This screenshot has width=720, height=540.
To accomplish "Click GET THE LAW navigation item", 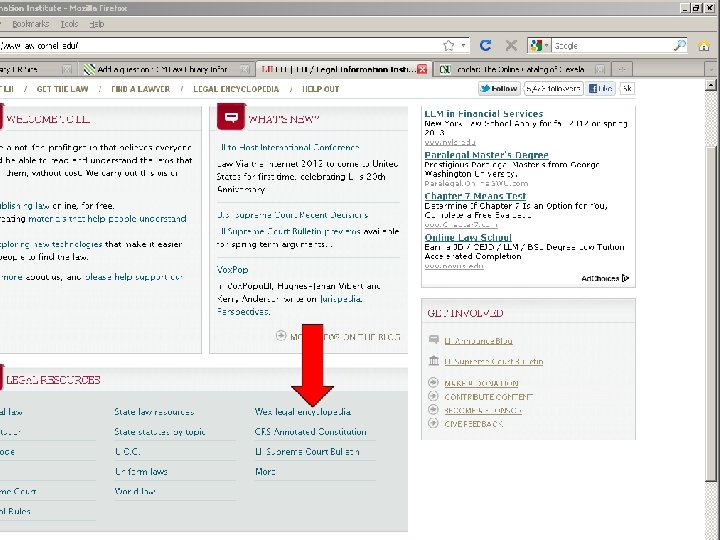I will click(62, 89).
